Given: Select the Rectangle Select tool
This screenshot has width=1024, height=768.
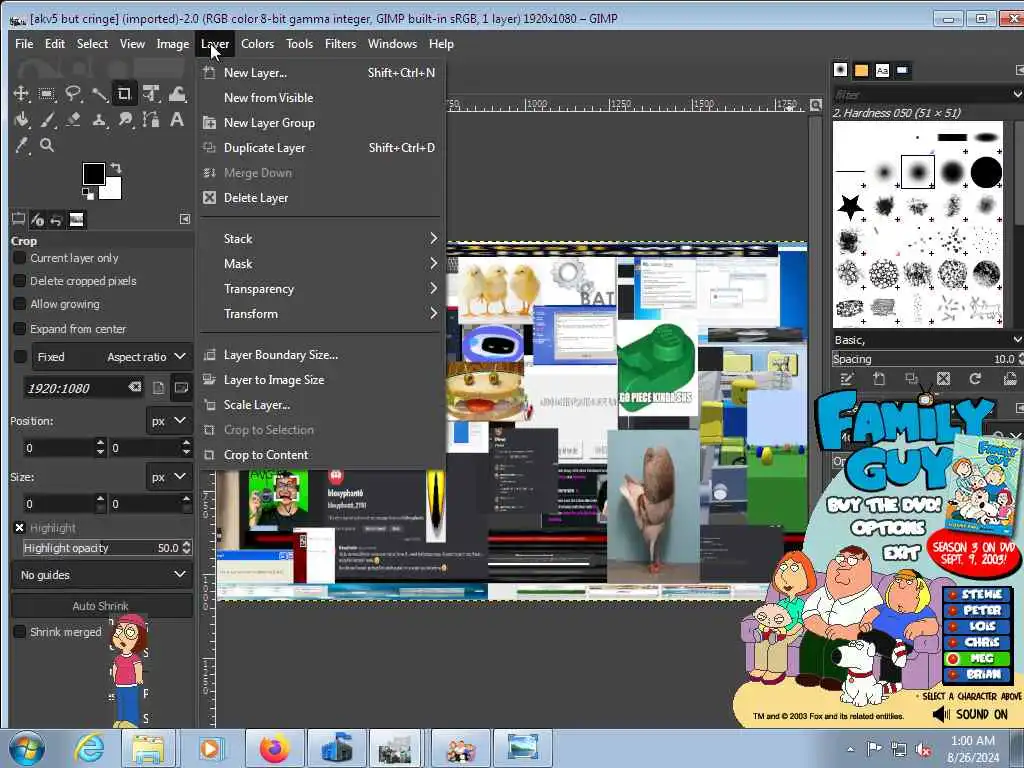Looking at the screenshot, I should (47, 94).
